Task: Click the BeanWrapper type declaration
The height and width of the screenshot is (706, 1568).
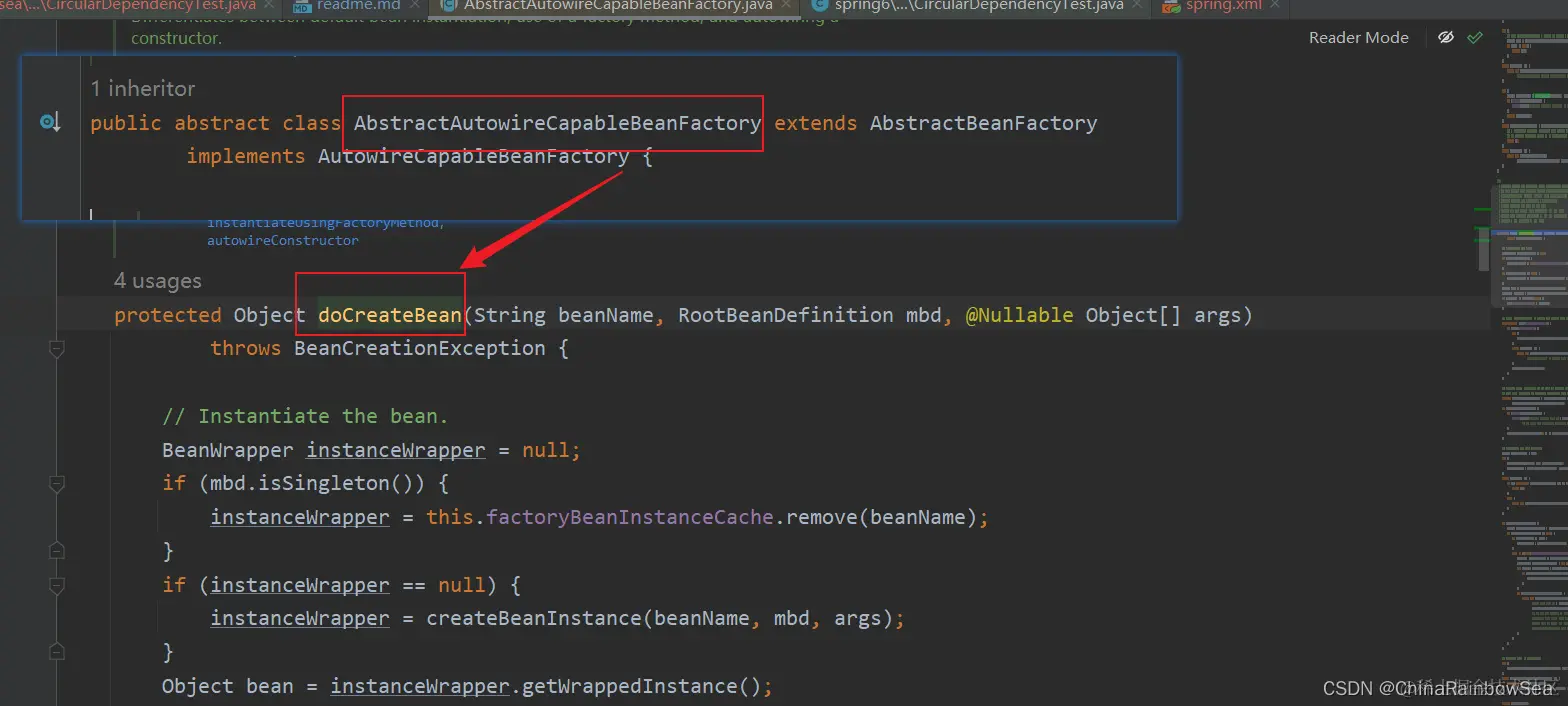Action: [228, 450]
